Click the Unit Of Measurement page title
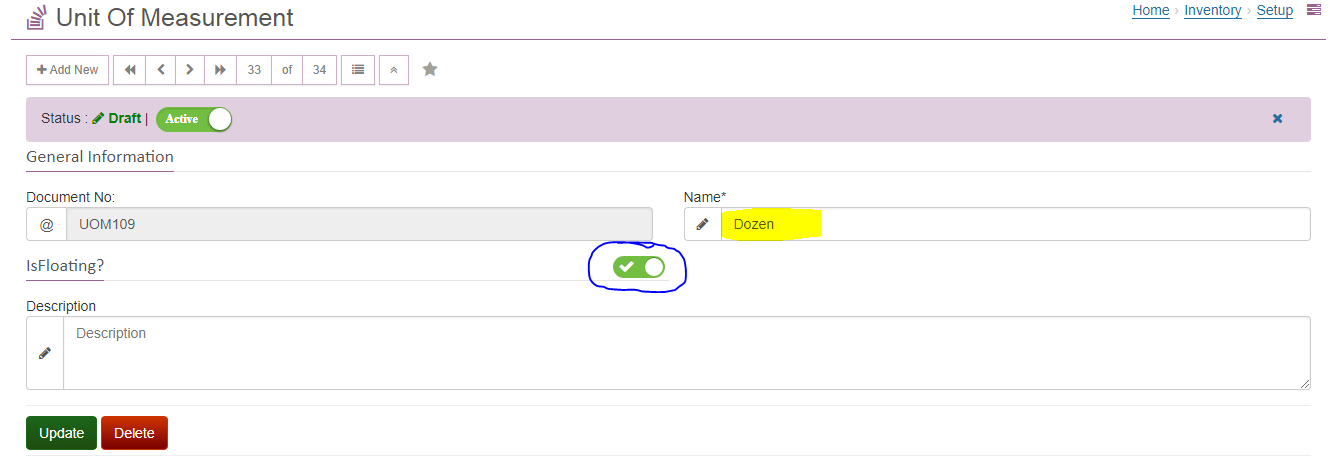 pyautogui.click(x=175, y=17)
